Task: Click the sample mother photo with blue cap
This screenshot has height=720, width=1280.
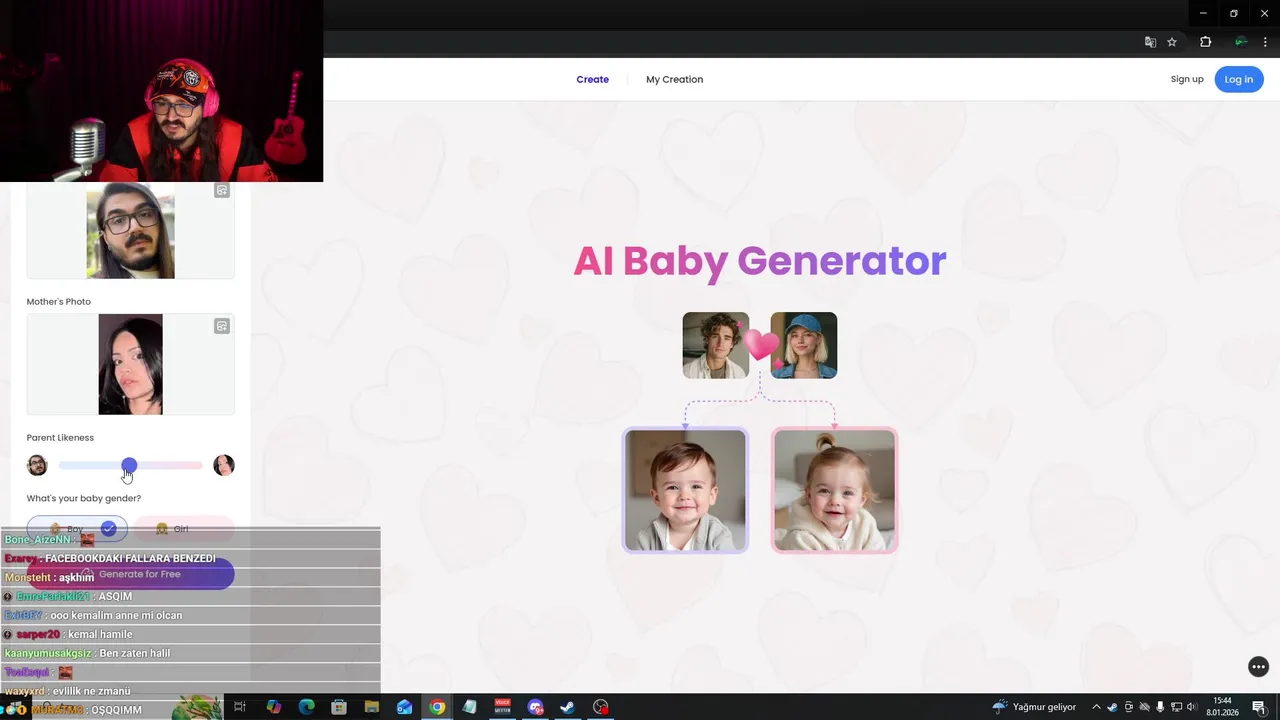Action: point(804,345)
